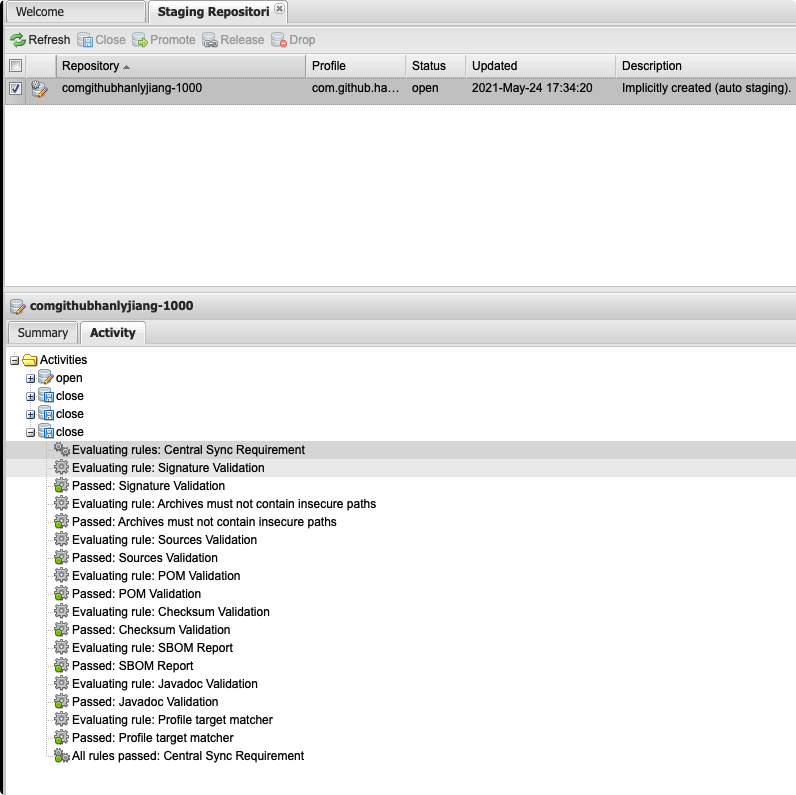Open the Summary tab
The height and width of the screenshot is (795, 796).
pyautogui.click(x=43, y=333)
